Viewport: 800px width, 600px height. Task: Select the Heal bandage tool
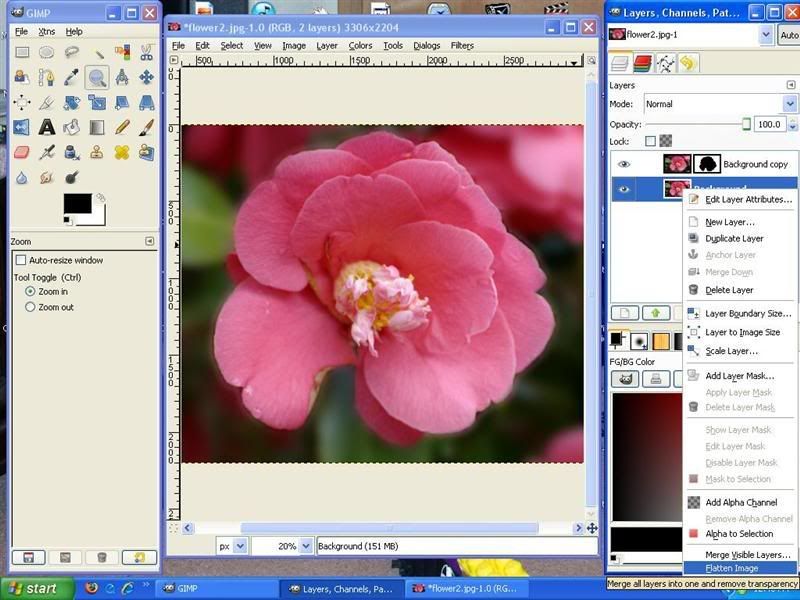point(121,152)
